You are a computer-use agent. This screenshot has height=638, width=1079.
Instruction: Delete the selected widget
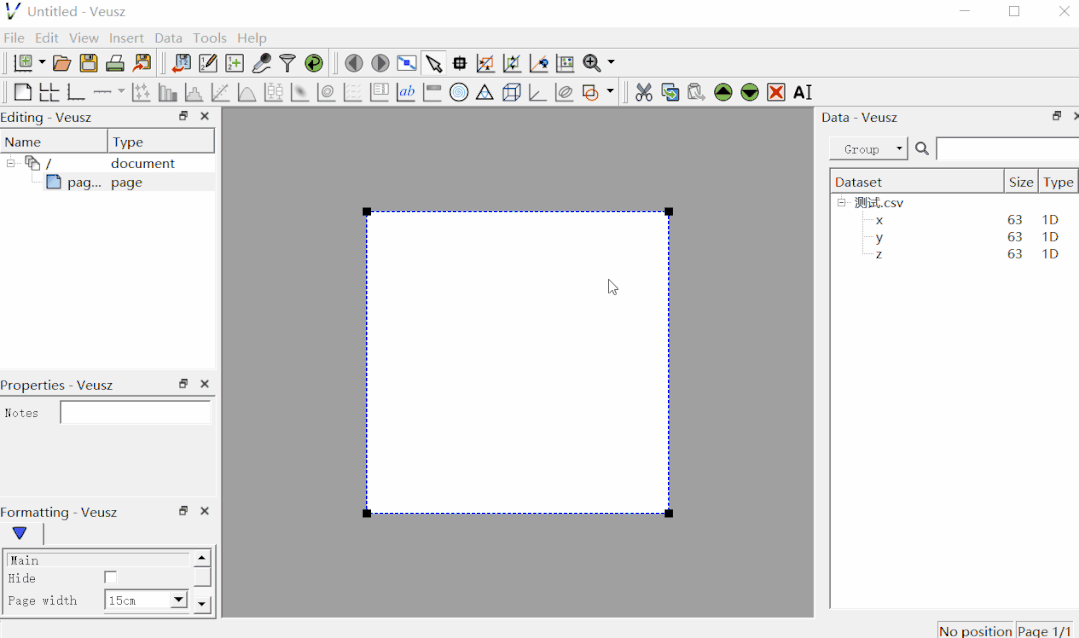pyautogui.click(x=777, y=92)
